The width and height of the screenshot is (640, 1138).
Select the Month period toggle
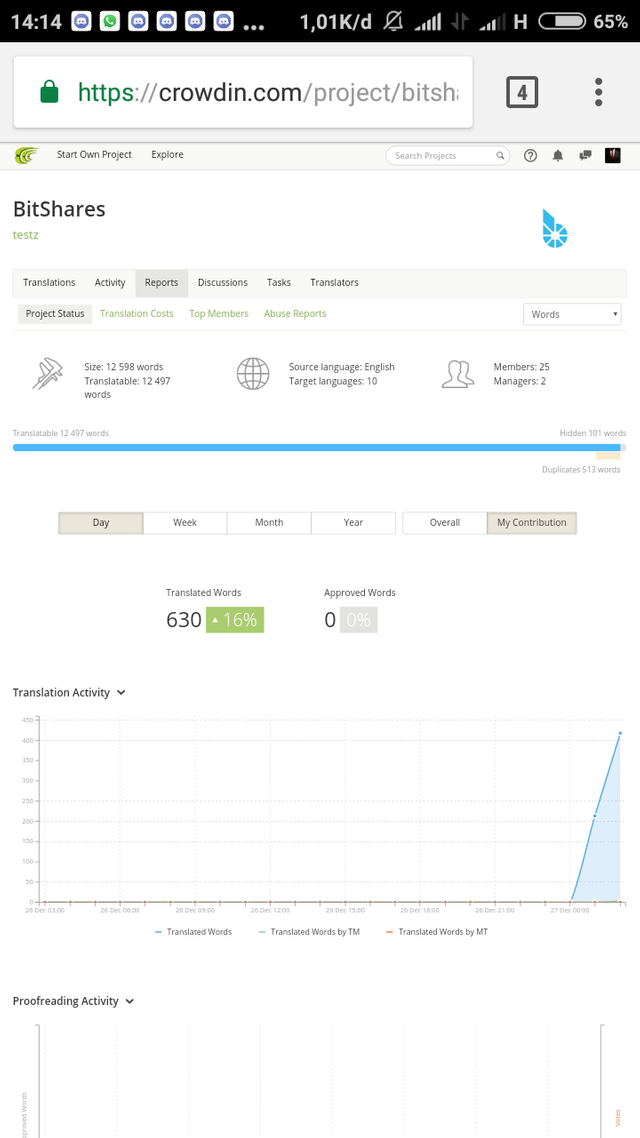click(x=269, y=523)
